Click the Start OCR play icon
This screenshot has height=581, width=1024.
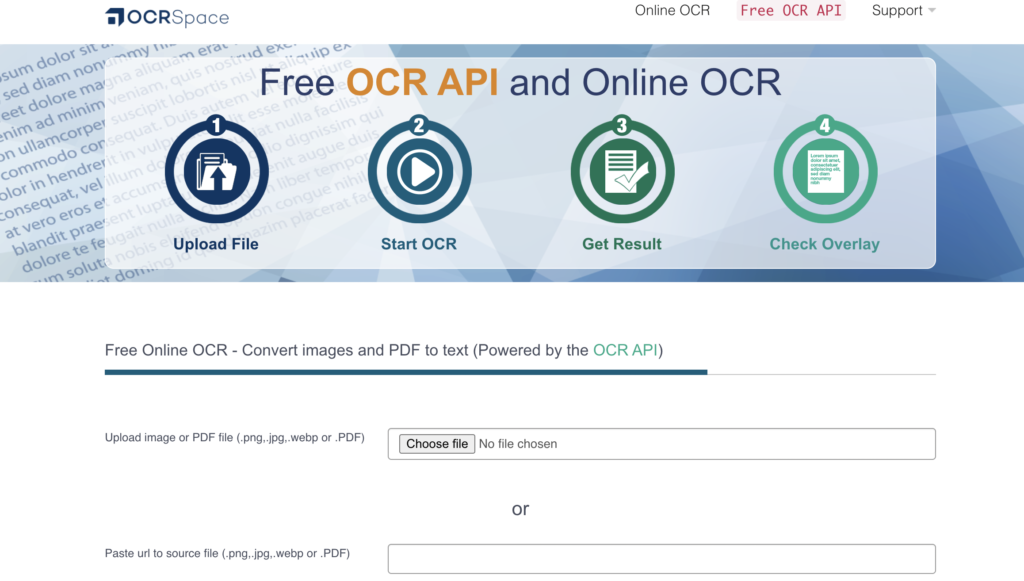point(419,170)
